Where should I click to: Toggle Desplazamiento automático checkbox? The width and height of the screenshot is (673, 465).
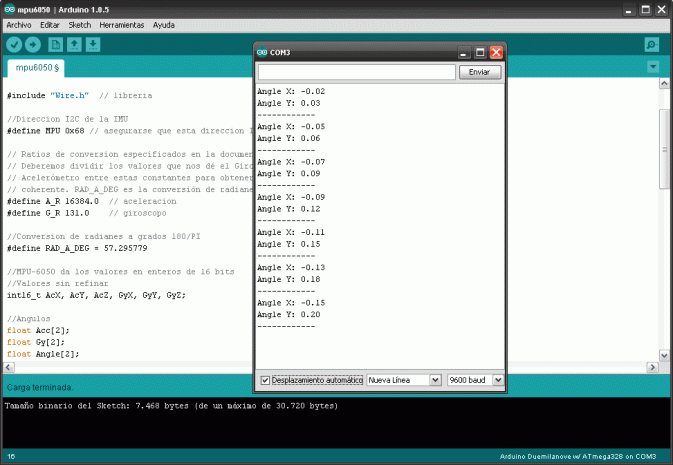coord(265,380)
